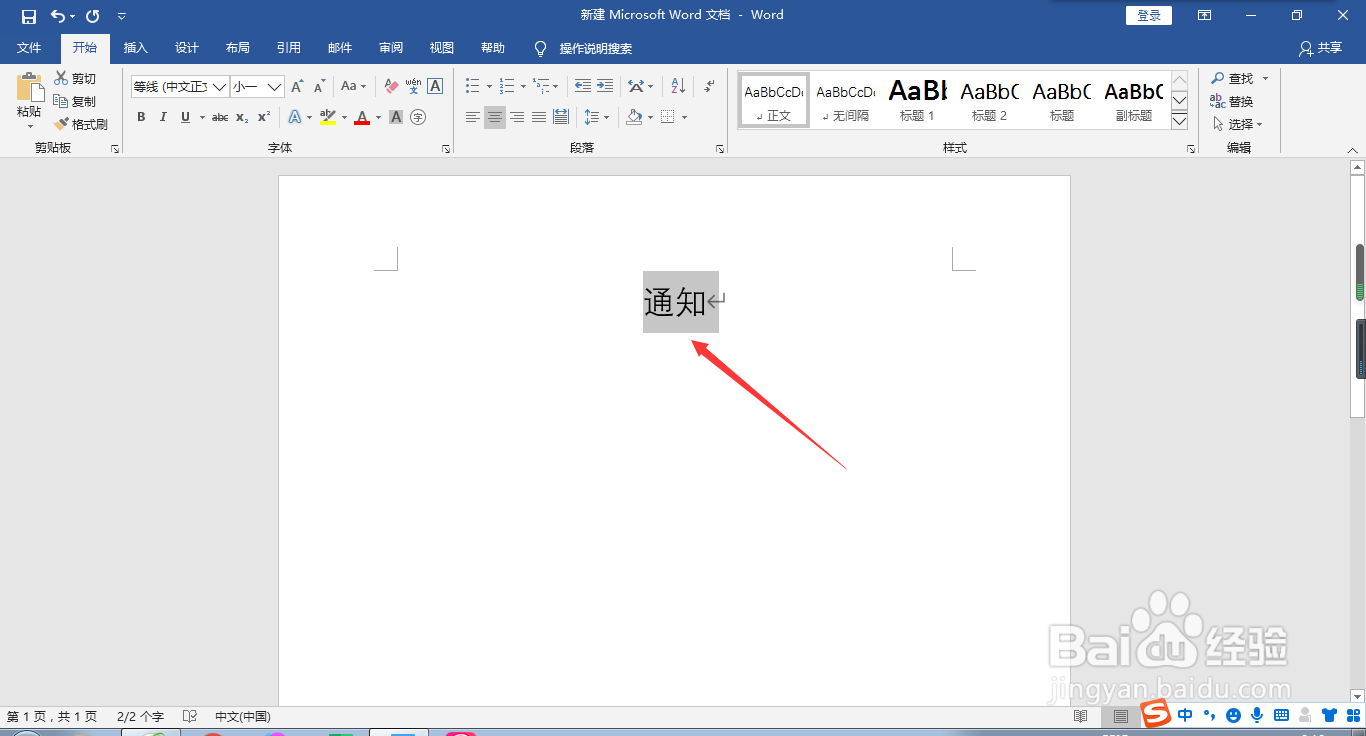Open the Share (共享) option

coord(1320,48)
